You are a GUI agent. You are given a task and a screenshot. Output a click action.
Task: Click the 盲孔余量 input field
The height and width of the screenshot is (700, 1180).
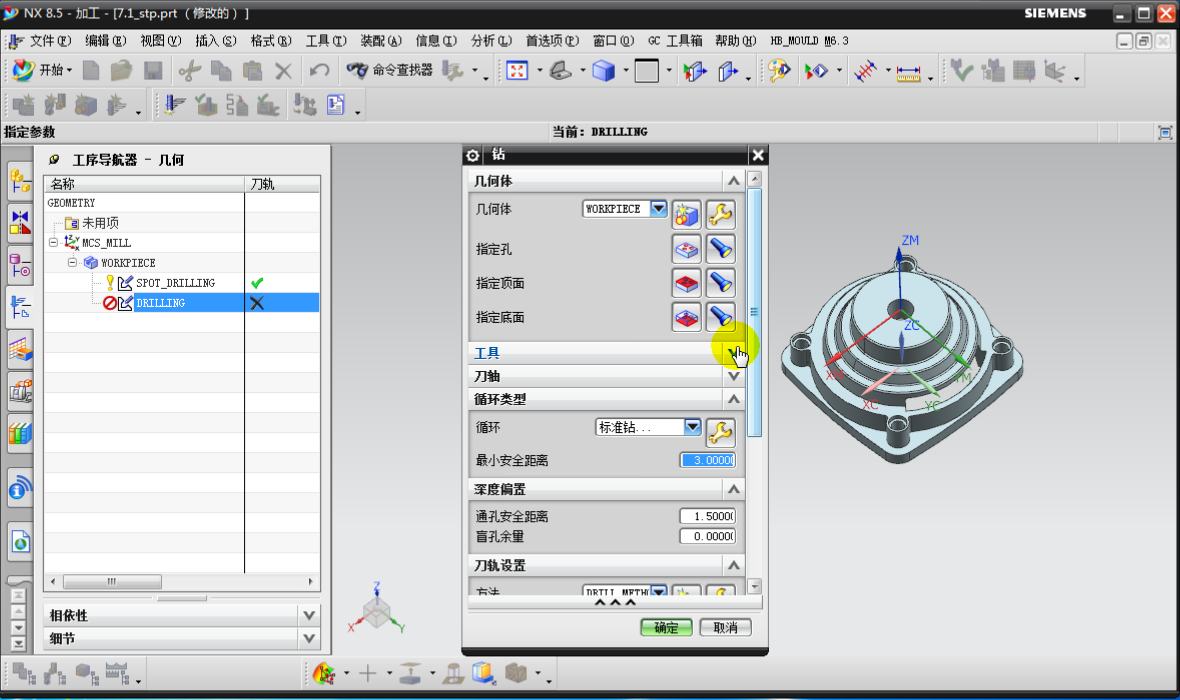[x=708, y=537]
